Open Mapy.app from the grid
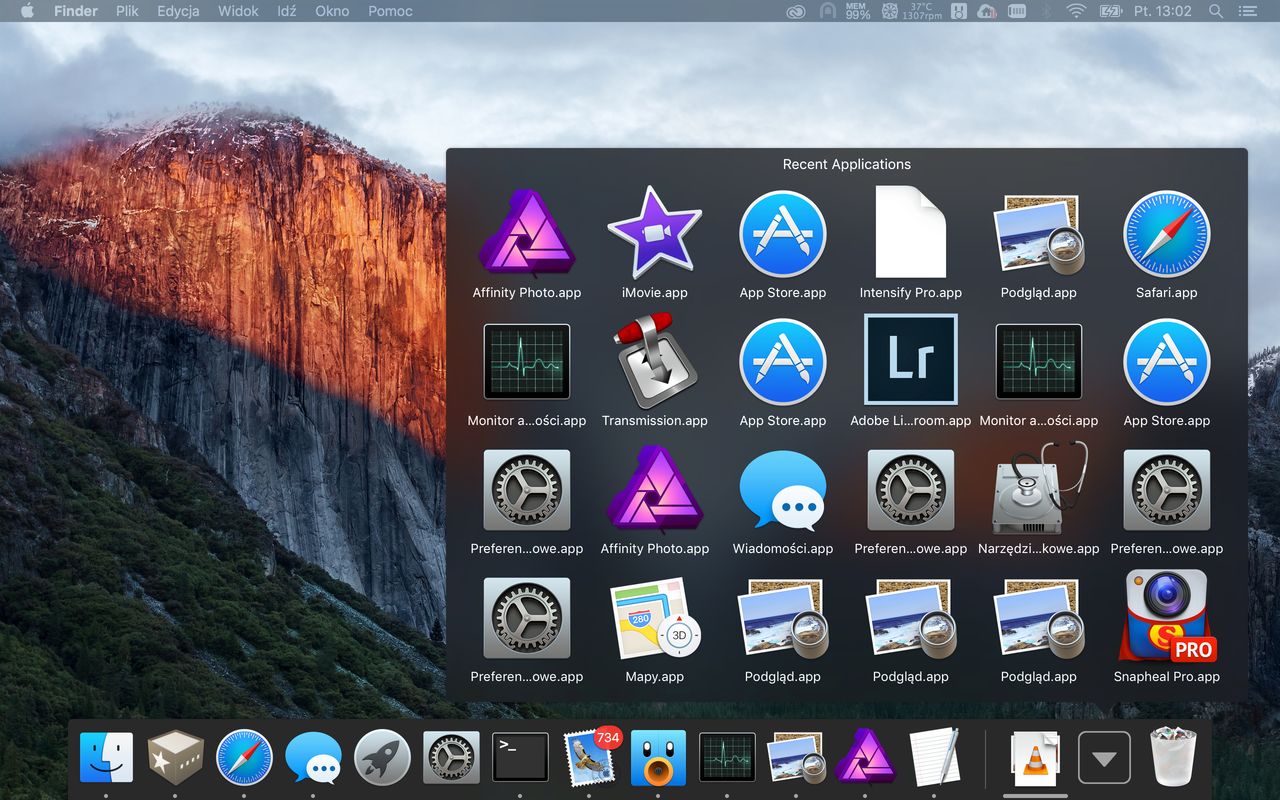This screenshot has width=1280, height=800. point(655,617)
